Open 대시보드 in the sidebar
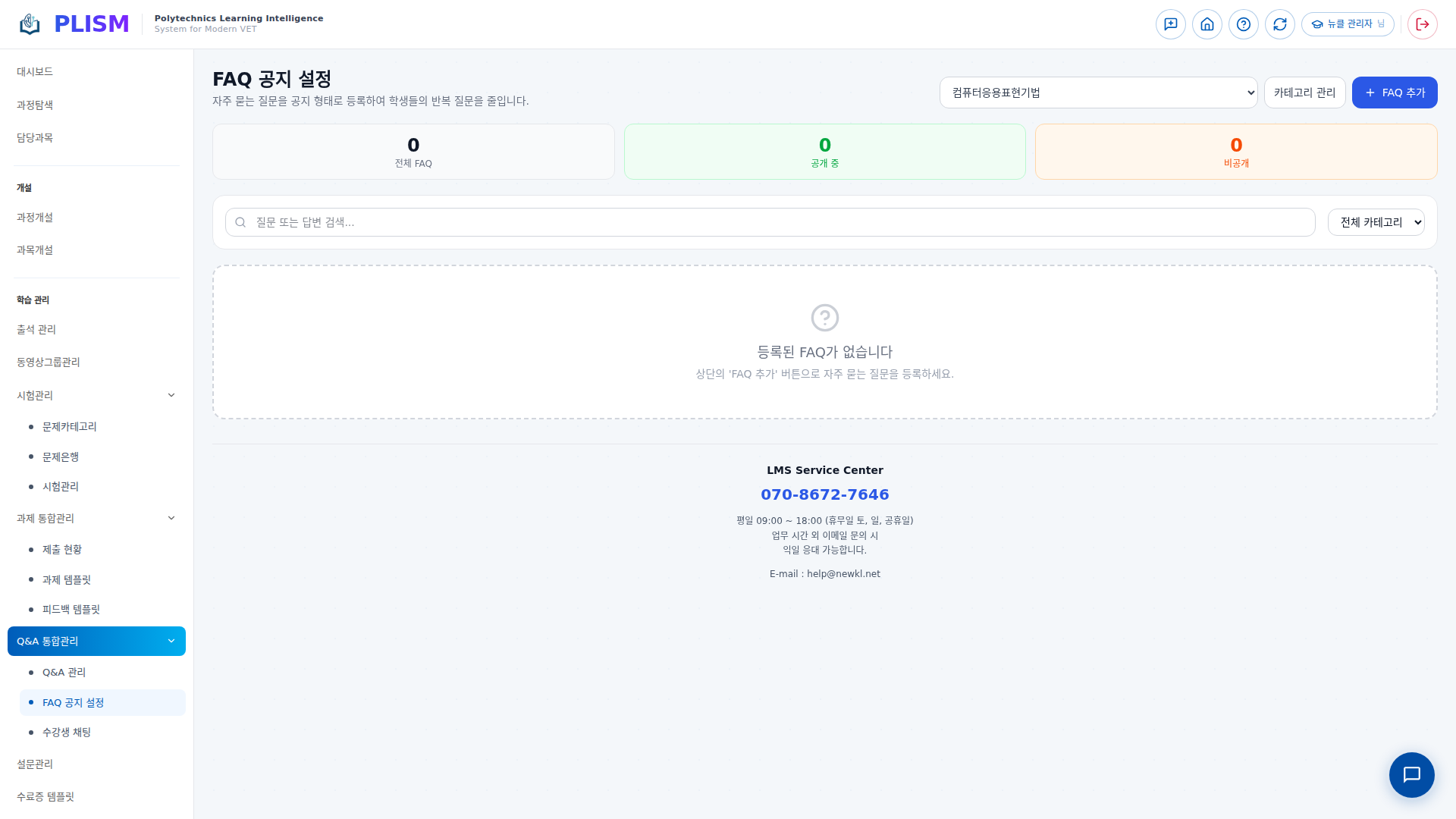The width and height of the screenshot is (1456, 819). coord(35,71)
